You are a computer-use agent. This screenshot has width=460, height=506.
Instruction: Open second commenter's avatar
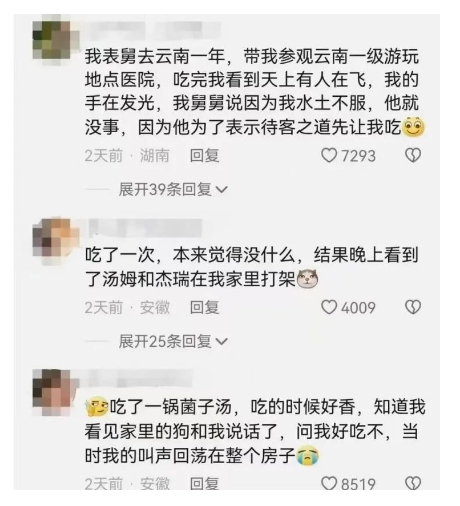coord(55,241)
